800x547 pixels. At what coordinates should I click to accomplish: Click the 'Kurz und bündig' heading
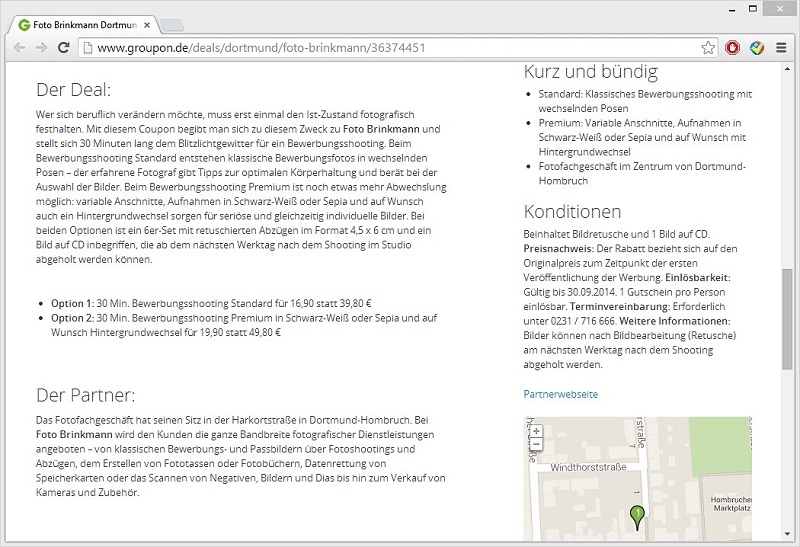tap(591, 71)
